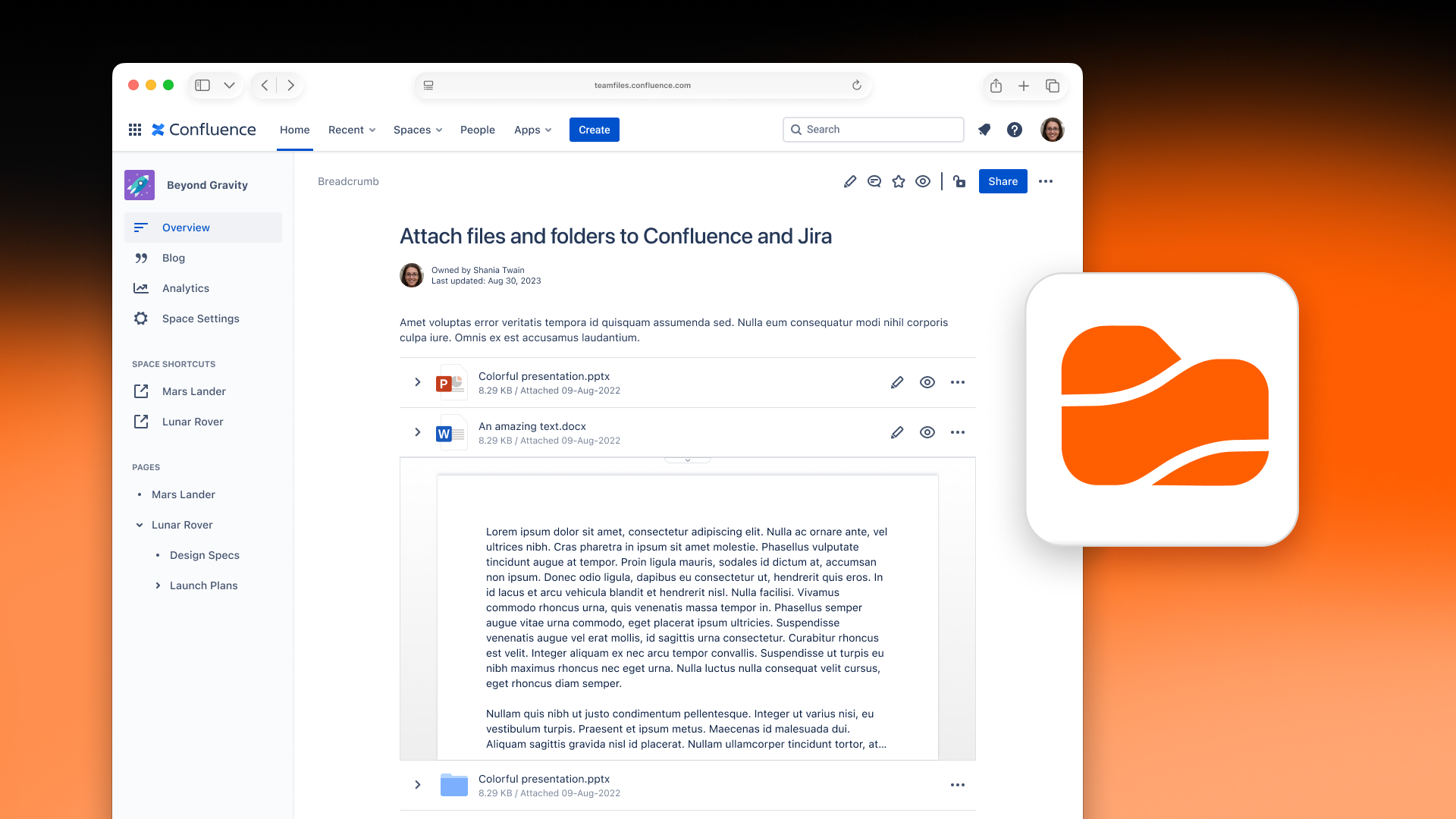Open the app switcher grid icon
Image resolution: width=1456 pixels, height=819 pixels.
135,130
